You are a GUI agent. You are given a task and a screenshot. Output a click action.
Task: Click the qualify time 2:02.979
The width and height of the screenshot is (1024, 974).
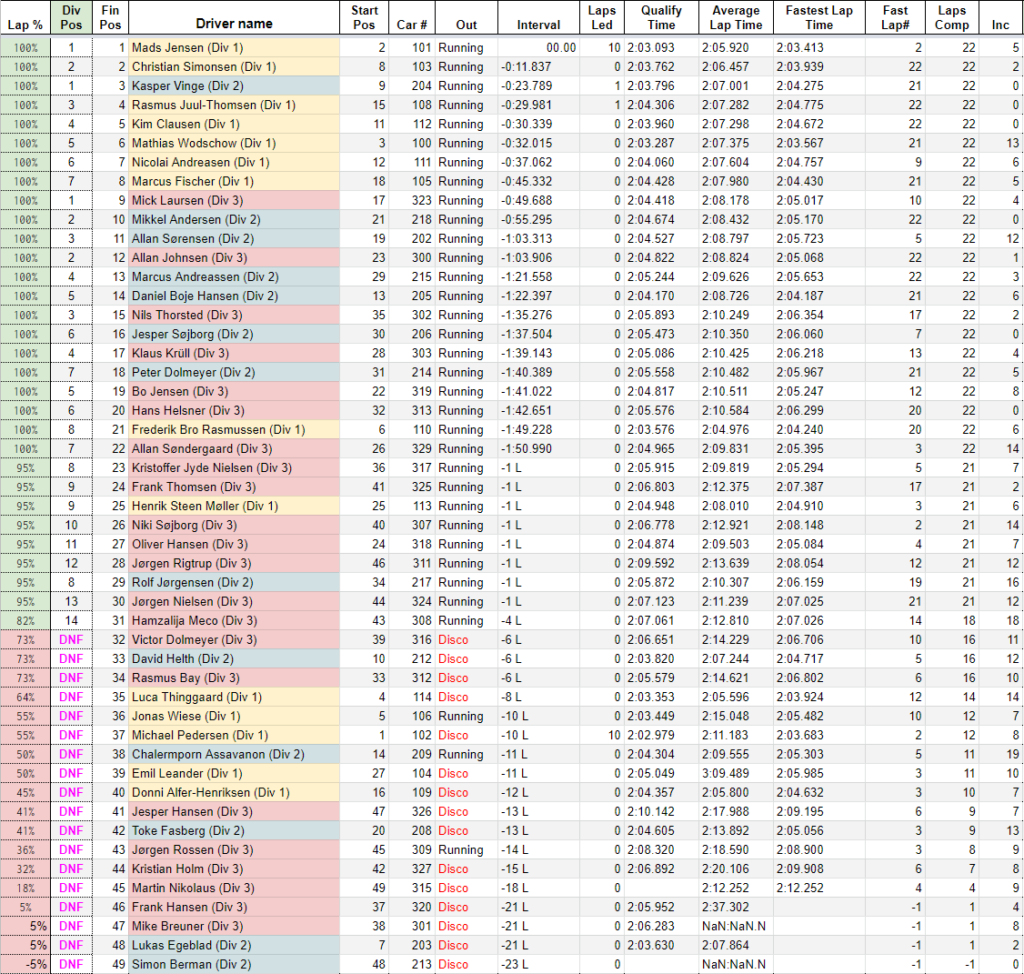pyautogui.click(x=650, y=735)
